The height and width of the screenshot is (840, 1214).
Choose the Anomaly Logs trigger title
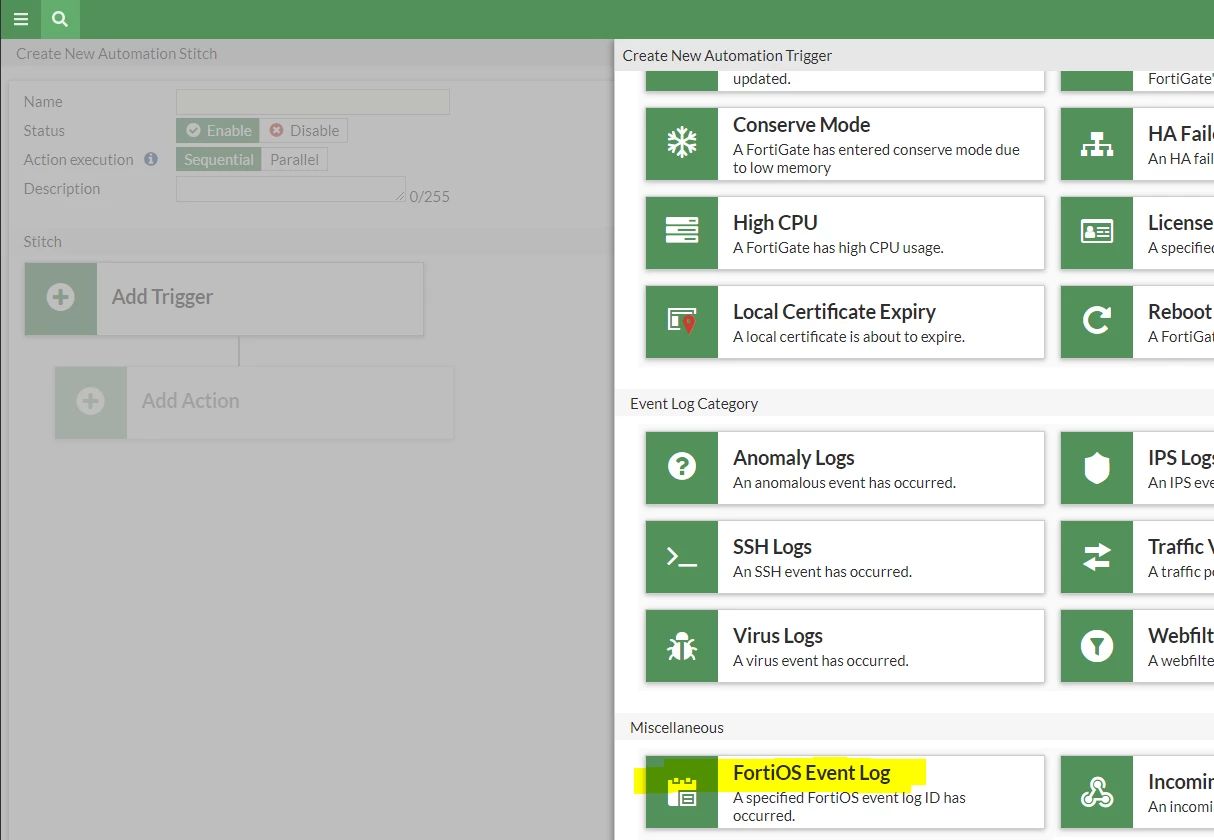point(794,458)
